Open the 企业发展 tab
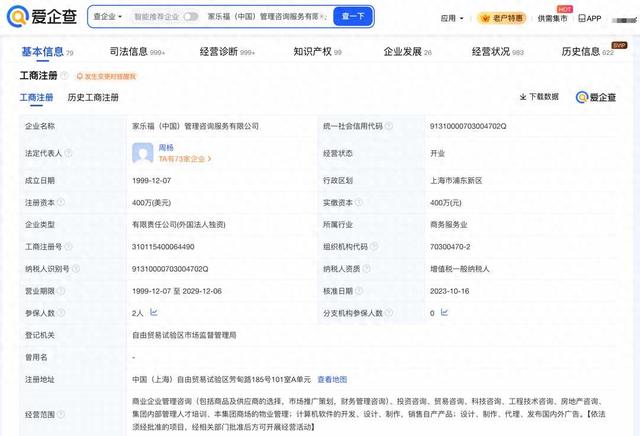The height and width of the screenshot is (436, 640). (x=407, y=52)
